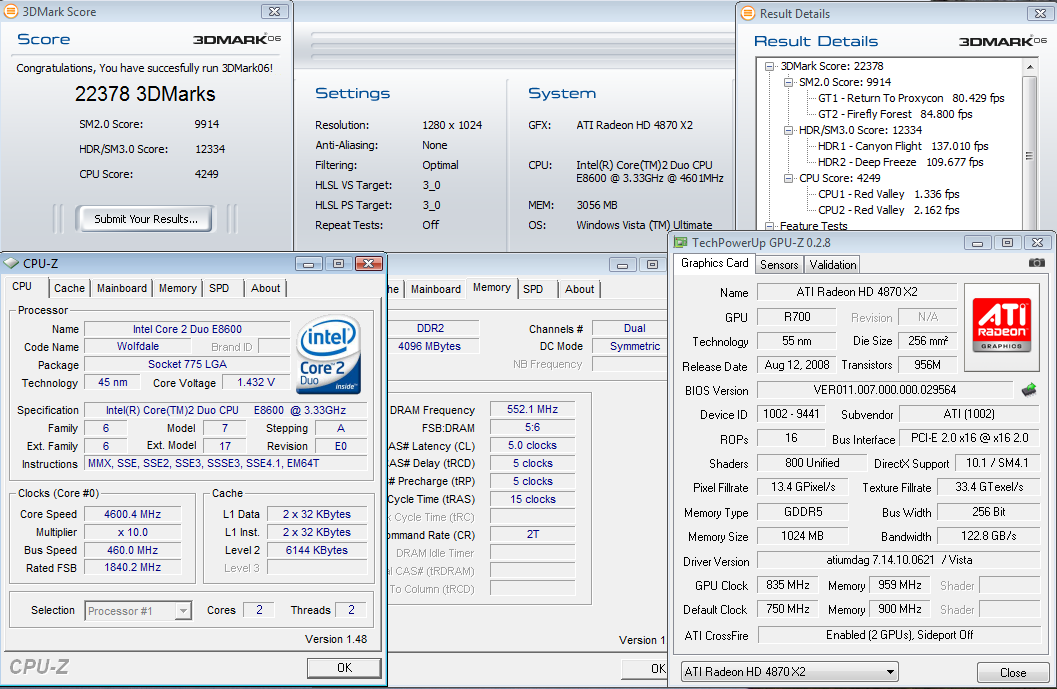This screenshot has height=689, width=1057.
Task: Click the Bus Speed value 460.0 MHz
Action: [x=133, y=550]
